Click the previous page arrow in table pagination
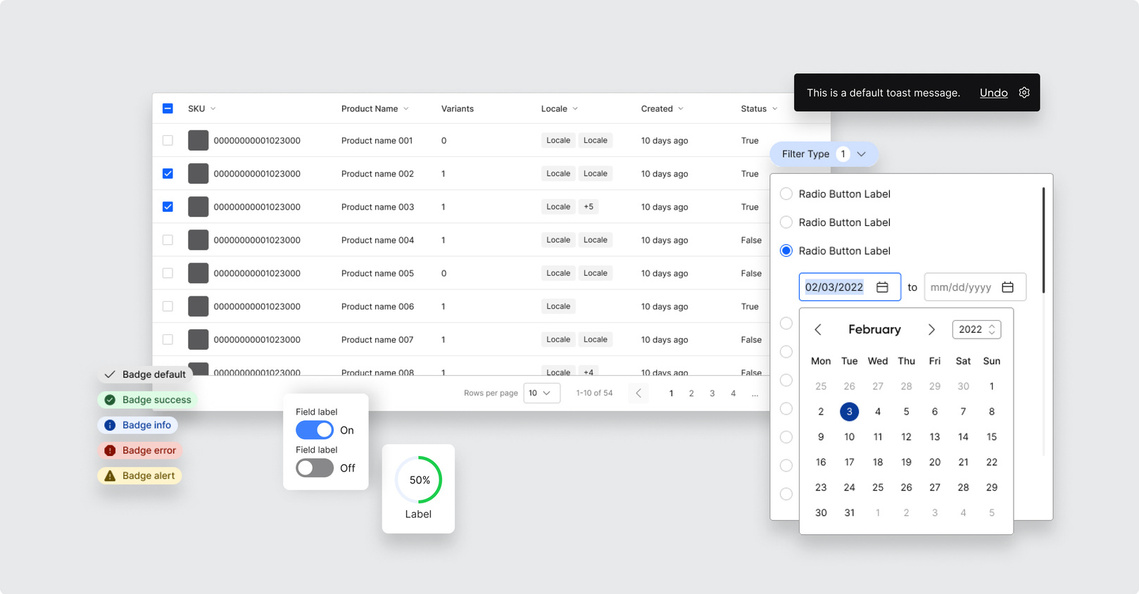1139x594 pixels. 639,393
